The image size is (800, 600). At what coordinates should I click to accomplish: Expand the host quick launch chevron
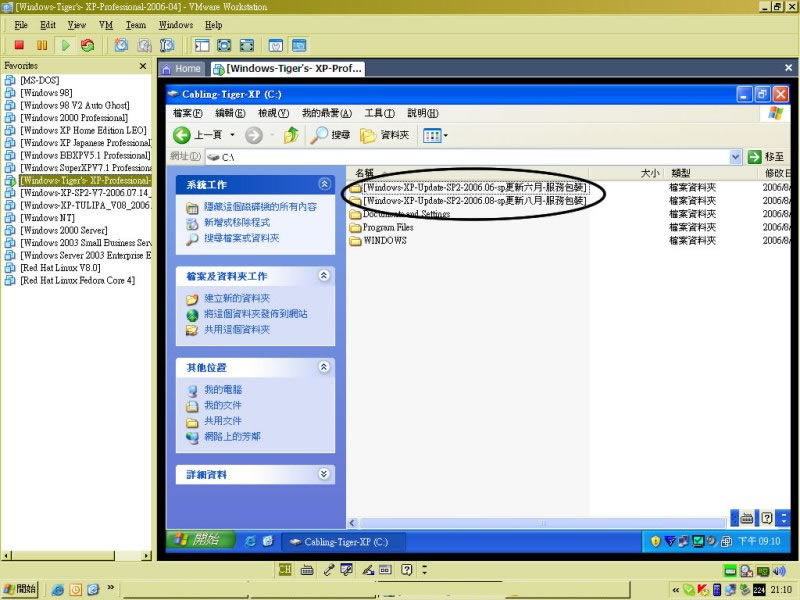point(110,588)
